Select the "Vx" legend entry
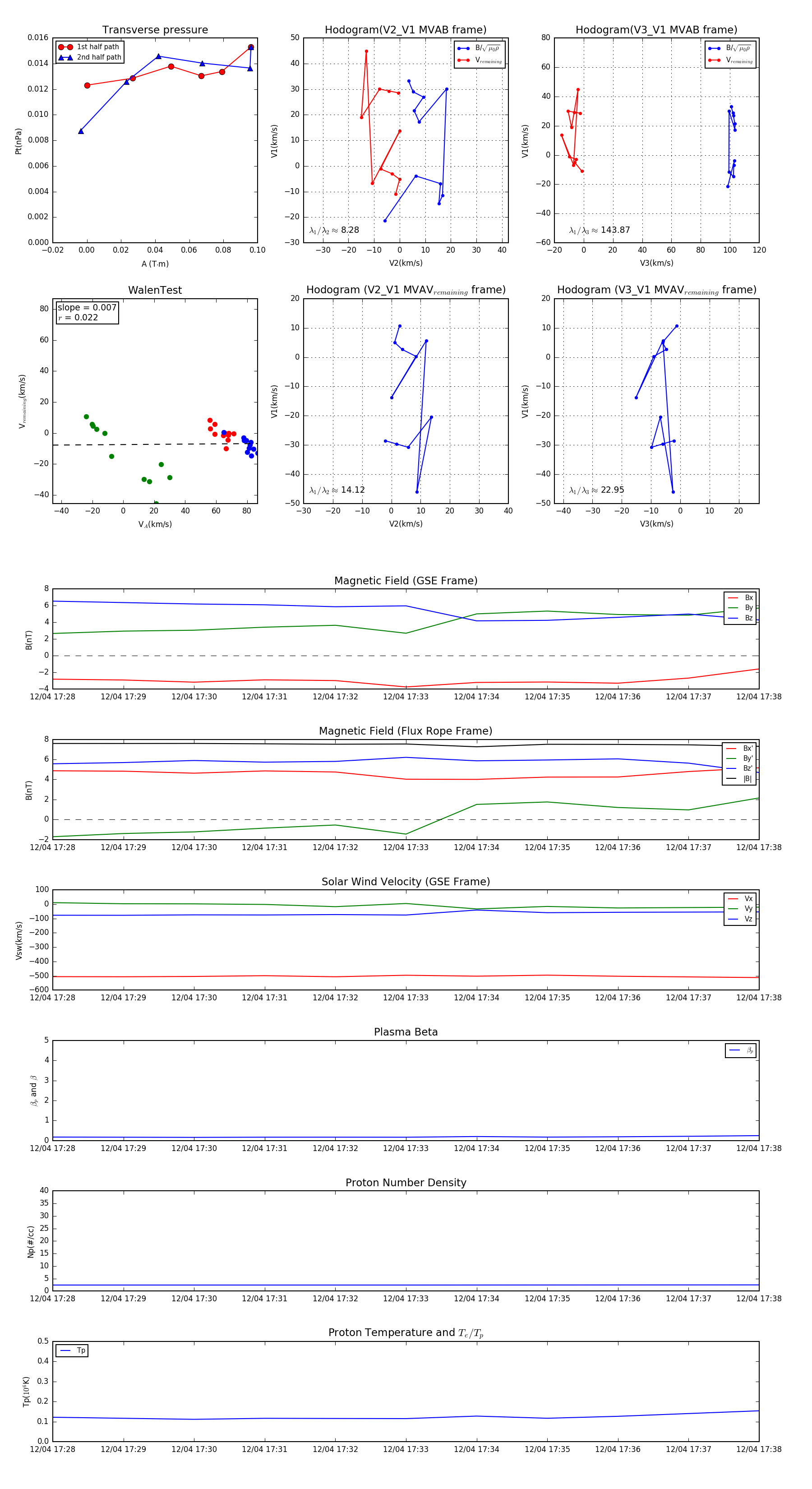Viewport: 812px width, 1489px height. 740,899
